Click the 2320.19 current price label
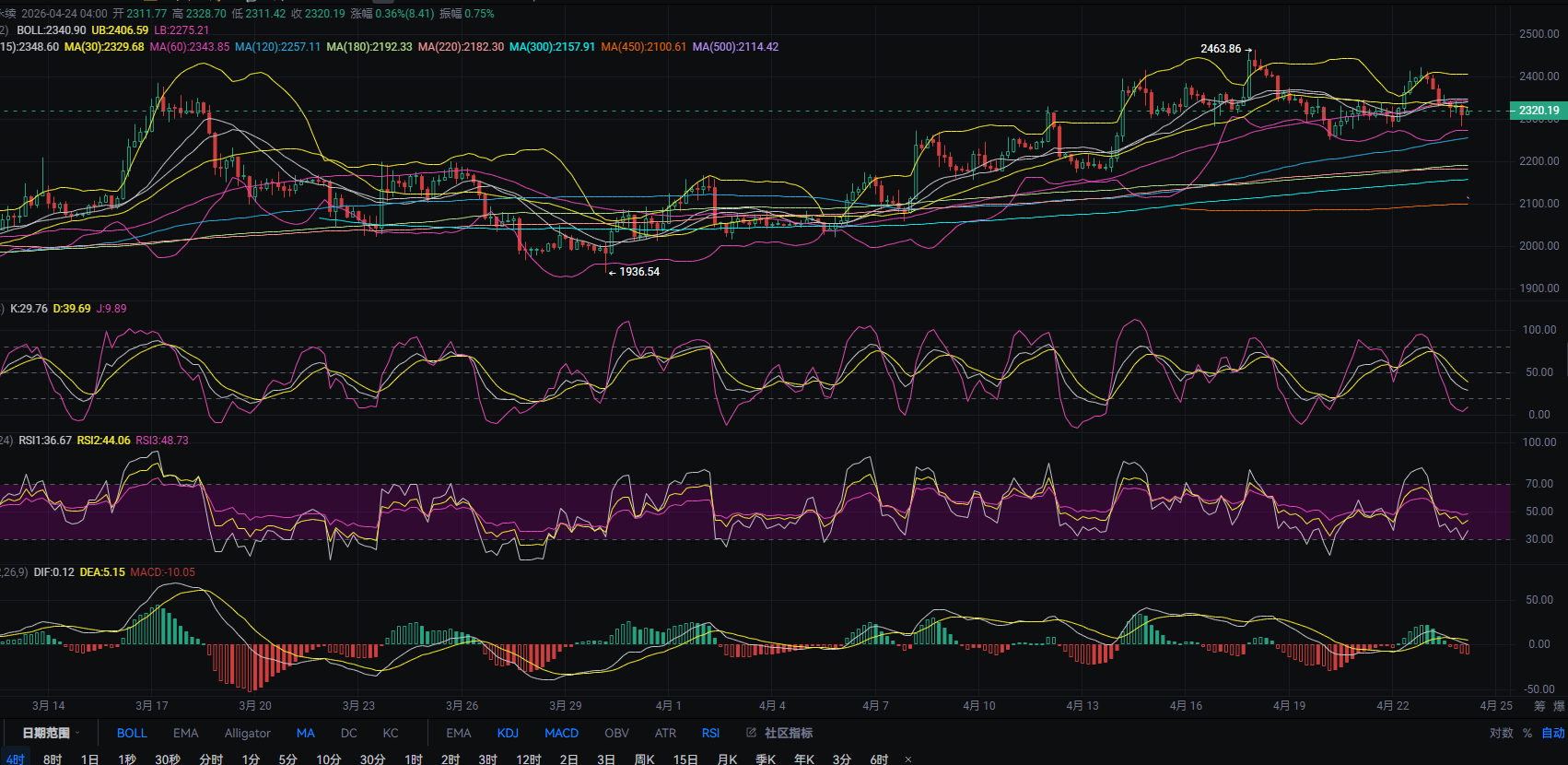Screen dimensions: 1568x765 click(1539, 111)
